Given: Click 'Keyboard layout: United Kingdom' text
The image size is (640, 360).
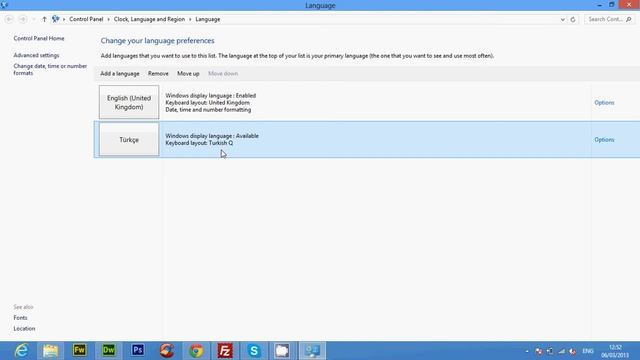Looking at the screenshot, I should (x=207, y=102).
